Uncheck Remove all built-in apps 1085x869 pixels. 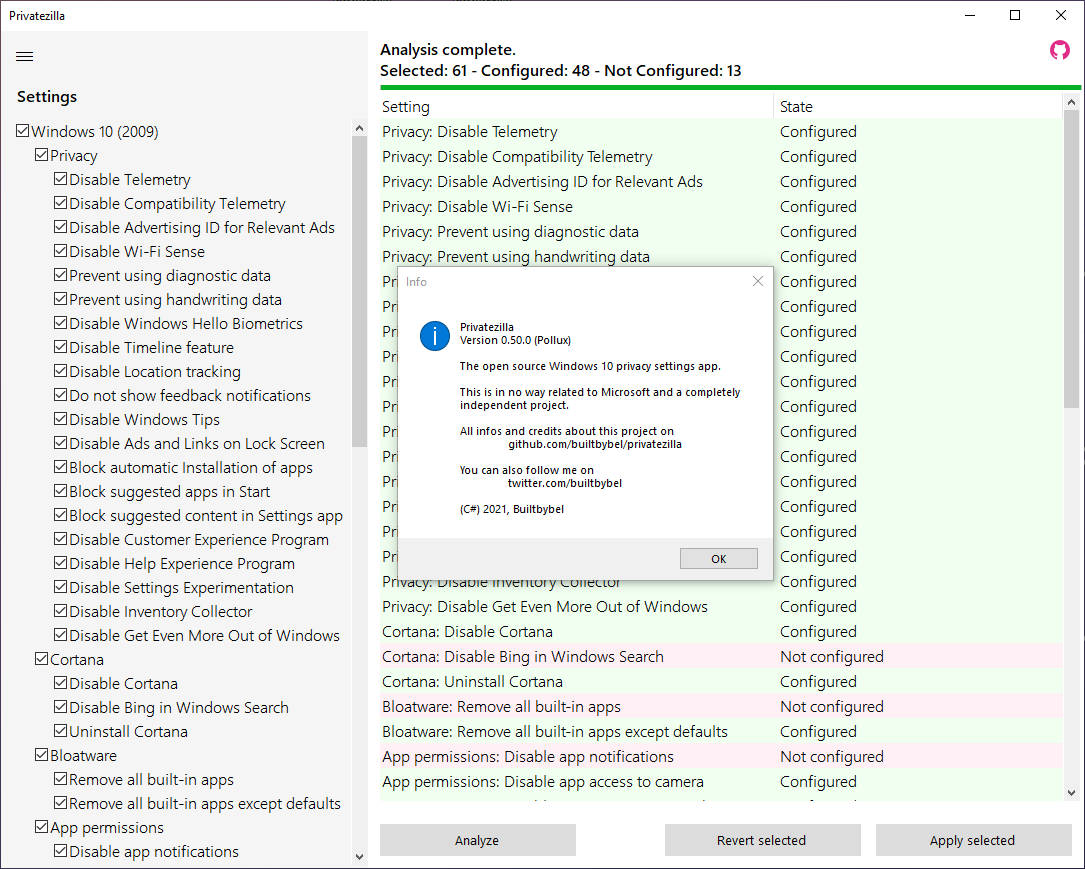(x=60, y=778)
